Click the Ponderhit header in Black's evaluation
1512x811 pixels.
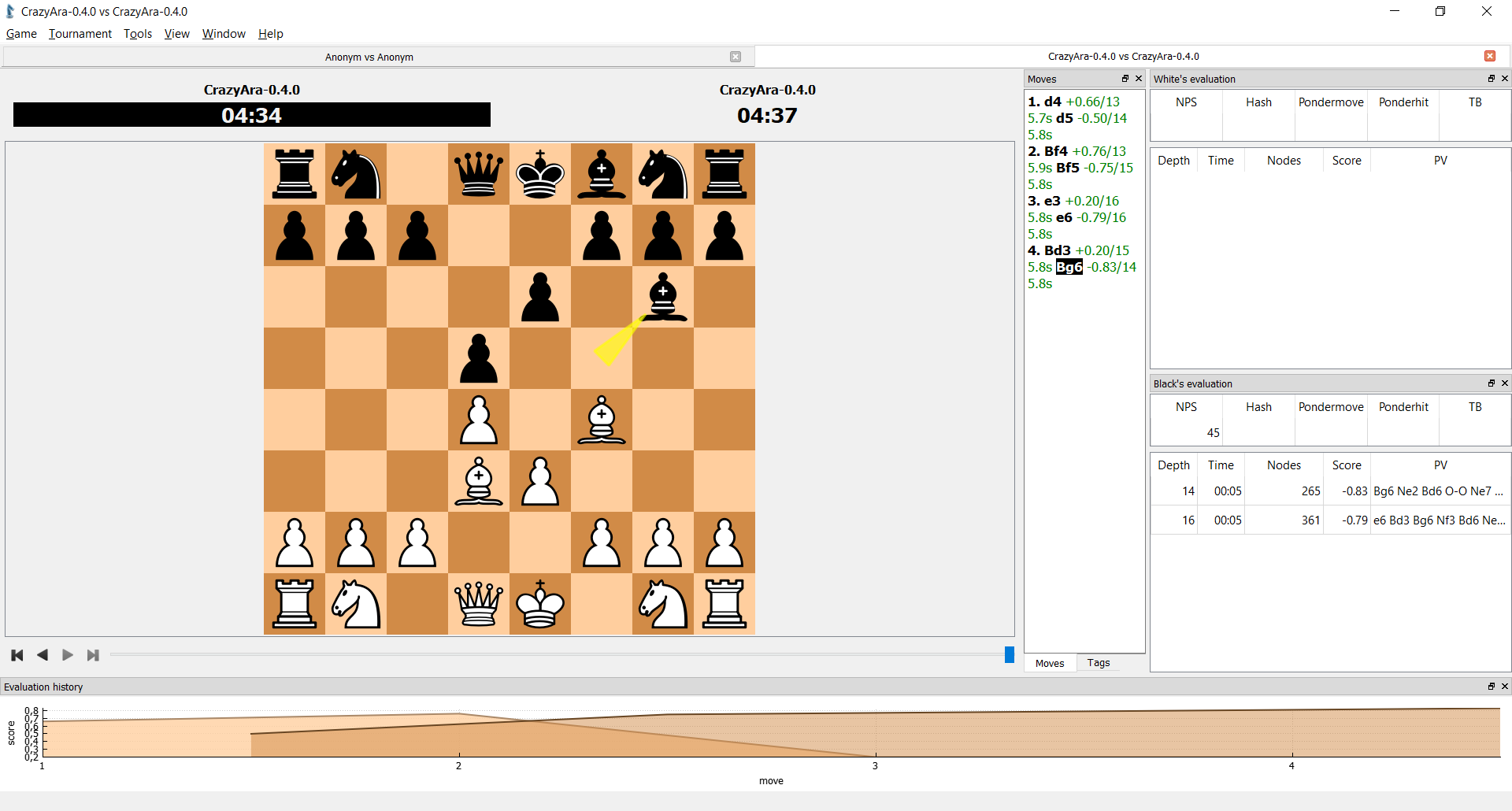pos(1403,407)
